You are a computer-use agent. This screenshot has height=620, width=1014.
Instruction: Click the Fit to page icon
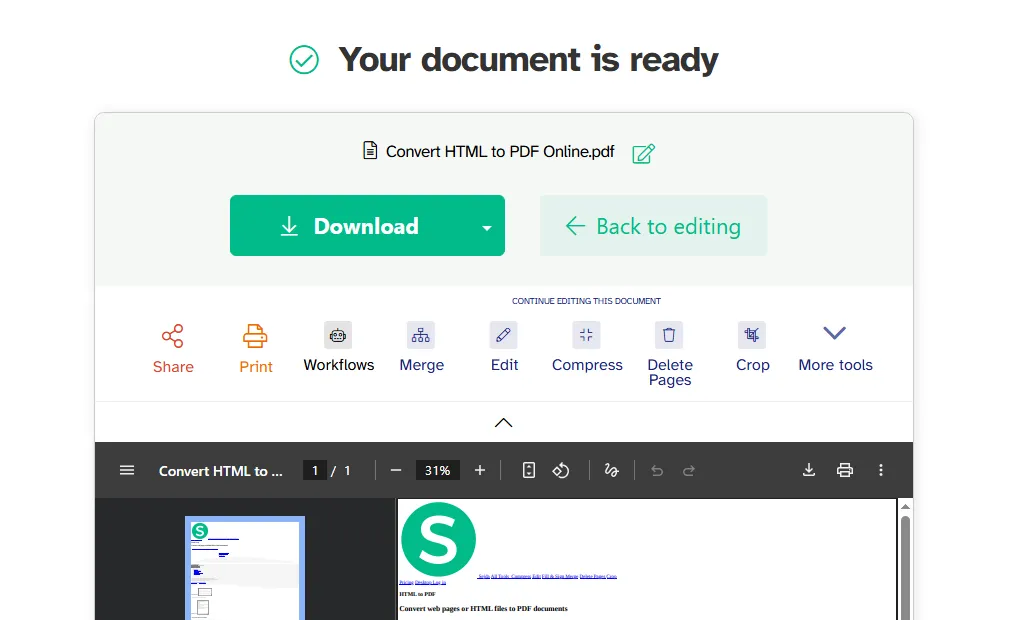[528, 470]
